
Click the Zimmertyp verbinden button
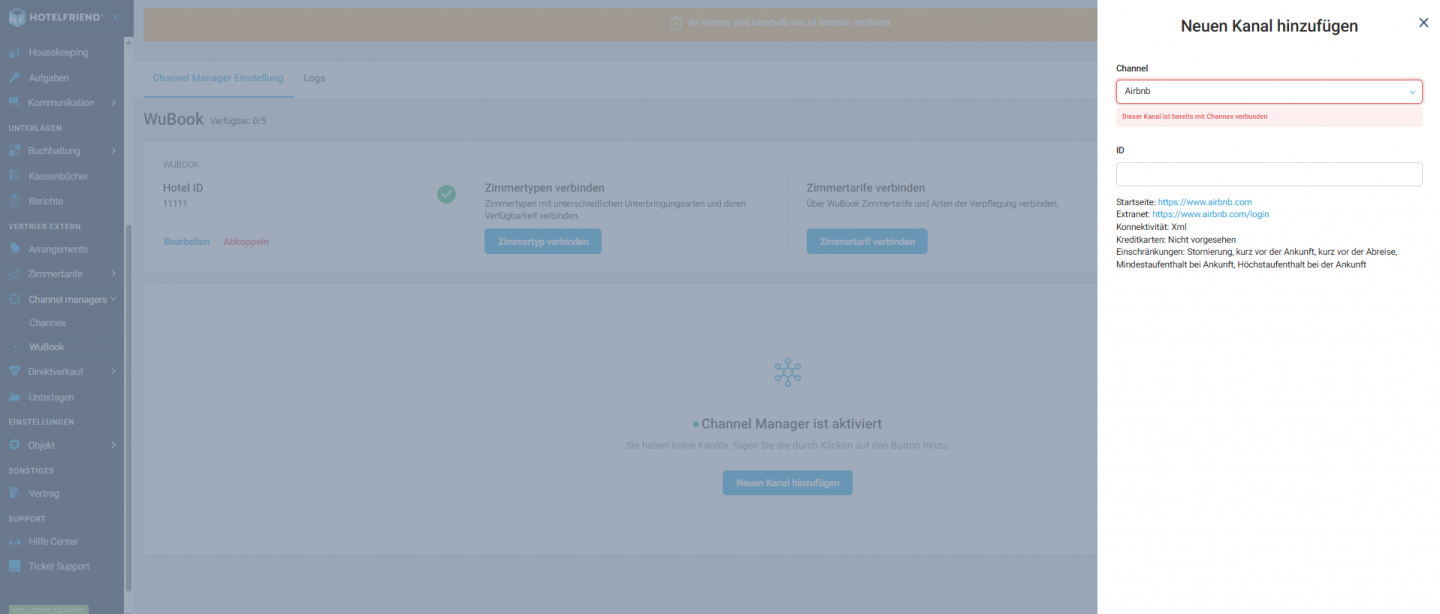click(x=543, y=241)
